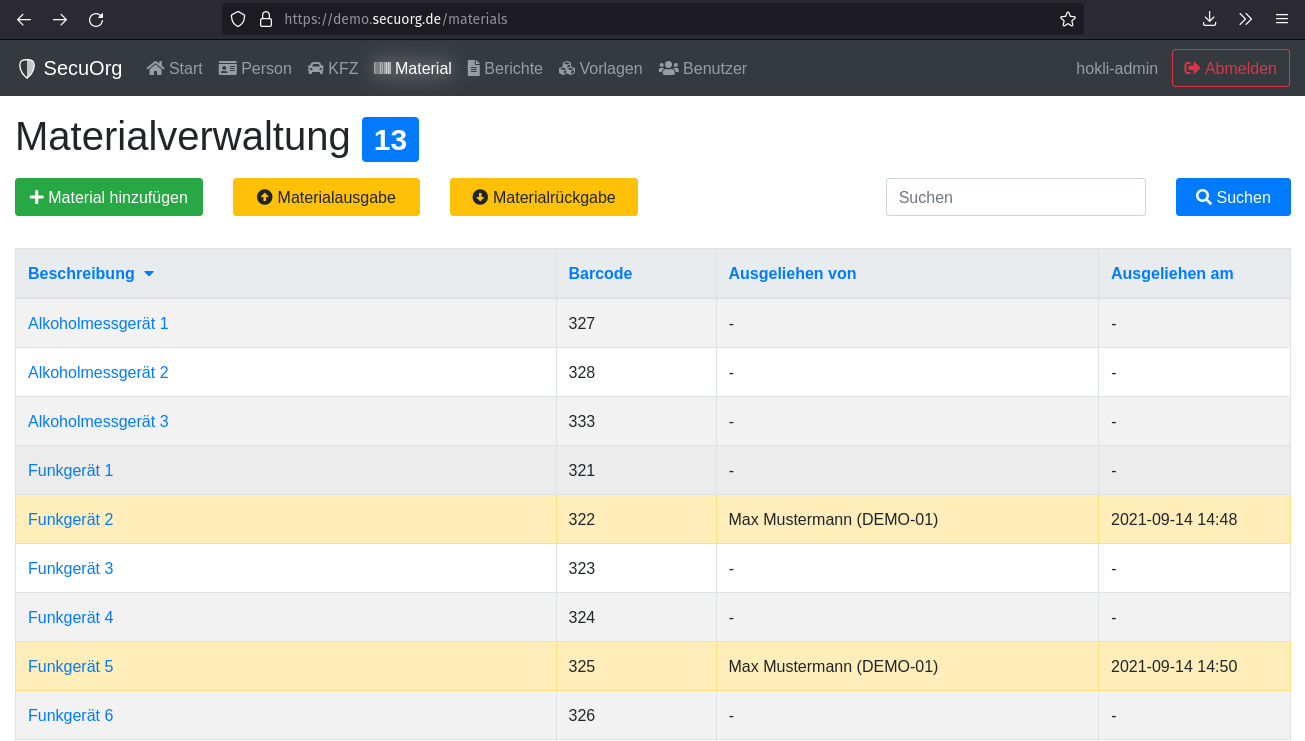Image resolution: width=1305 pixels, height=741 pixels.
Task: Open Funkgerät 4 entry
Action: point(70,617)
